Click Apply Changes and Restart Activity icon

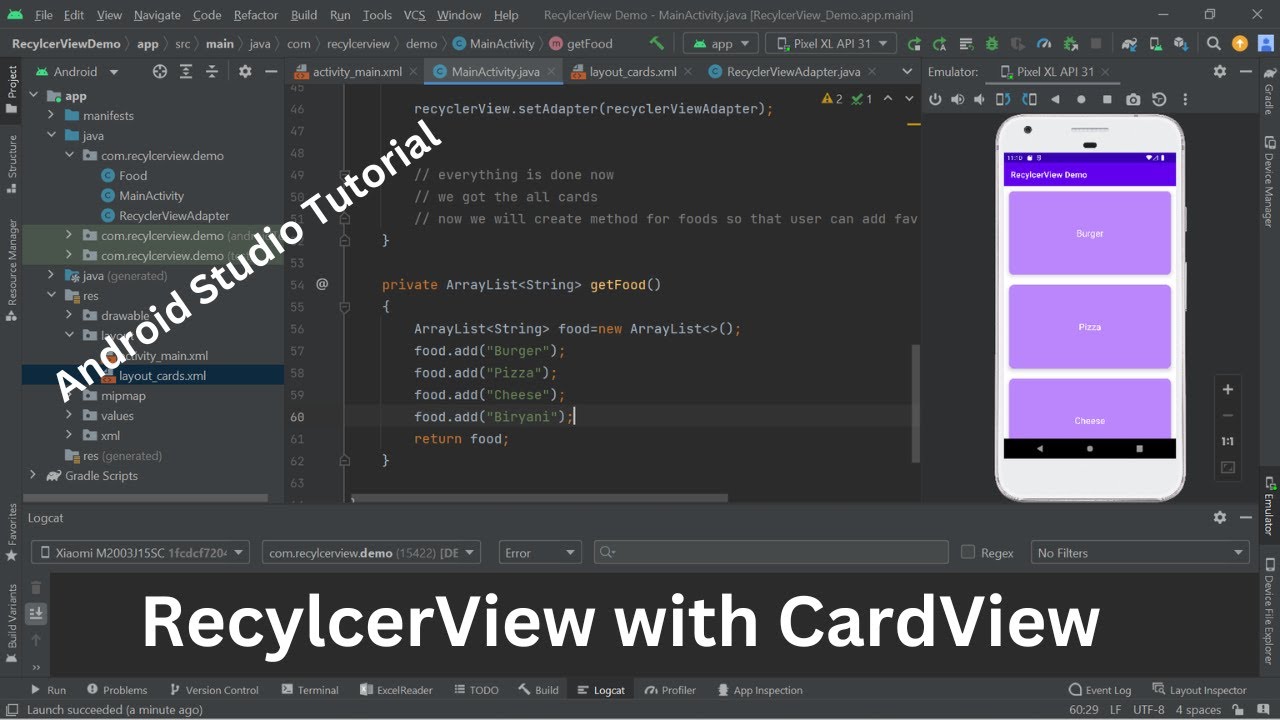pyautogui.click(x=939, y=43)
